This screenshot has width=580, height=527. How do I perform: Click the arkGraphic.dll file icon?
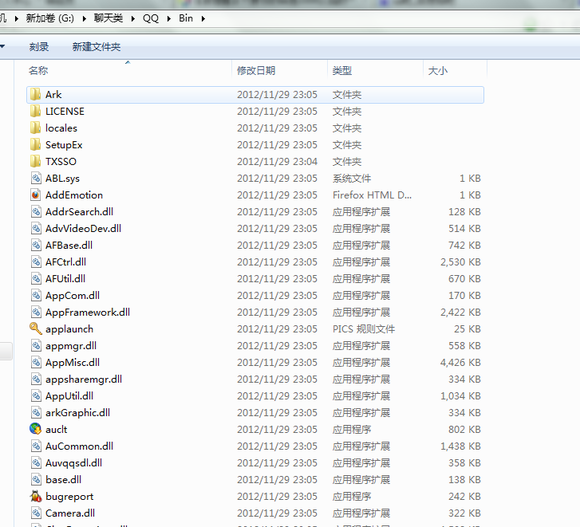pos(36,412)
